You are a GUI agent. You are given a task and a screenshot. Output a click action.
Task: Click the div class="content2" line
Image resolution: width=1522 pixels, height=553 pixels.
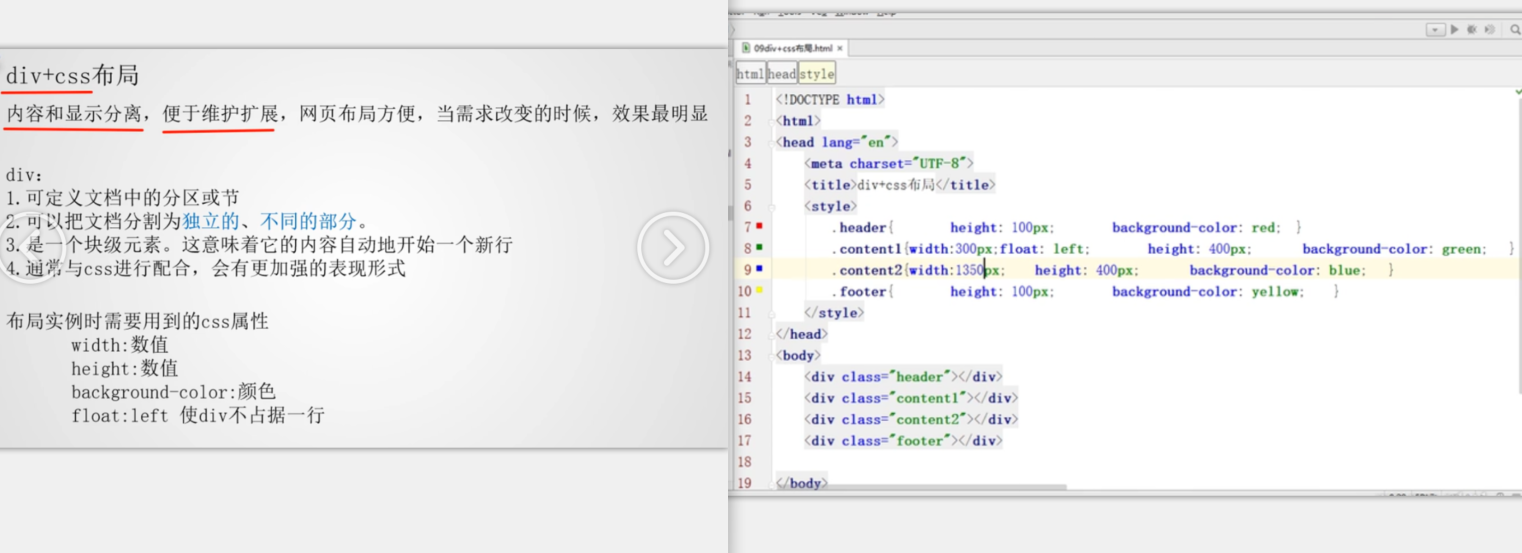(x=911, y=419)
